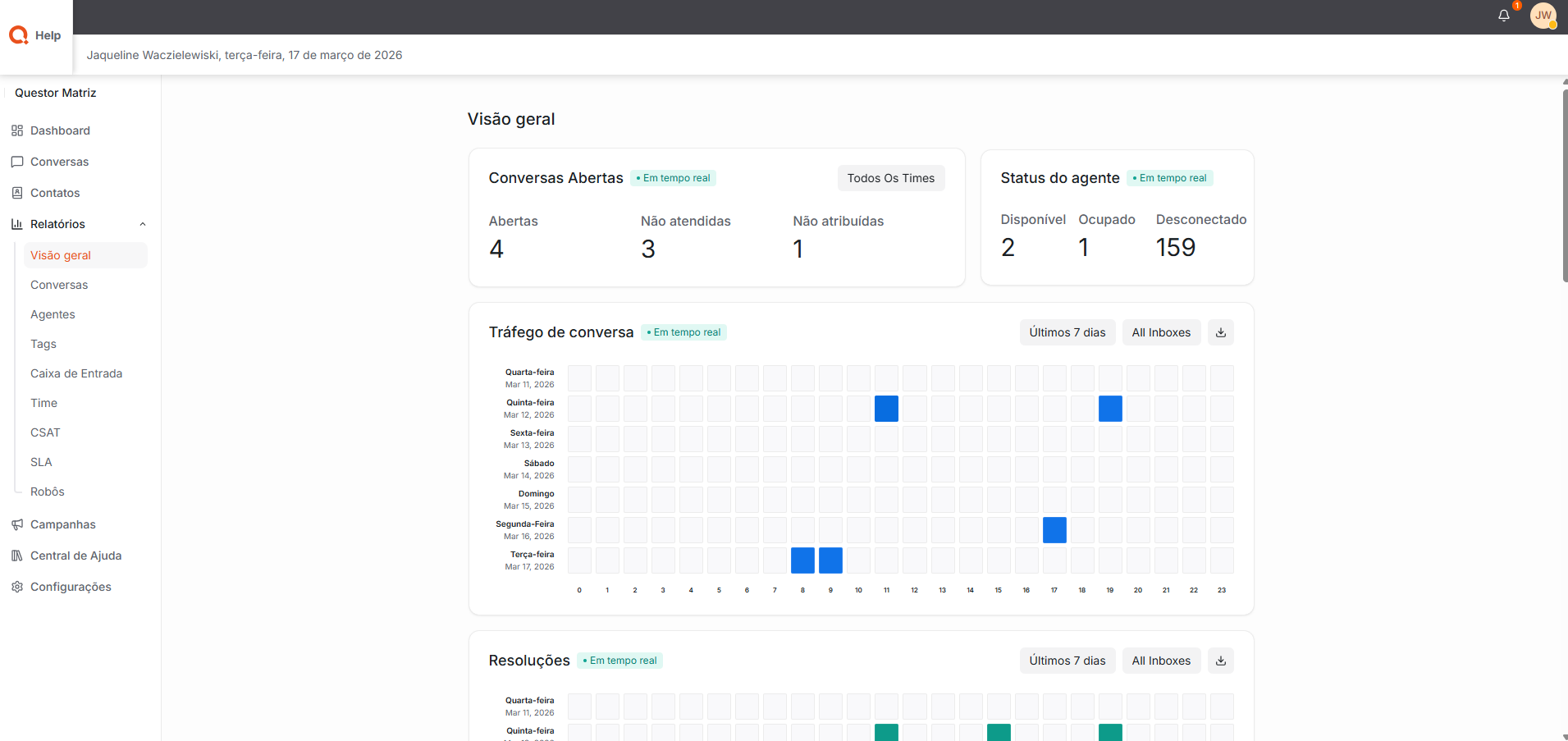This screenshot has width=1568, height=741.
Task: Click the JW user avatar
Action: (x=1543, y=16)
